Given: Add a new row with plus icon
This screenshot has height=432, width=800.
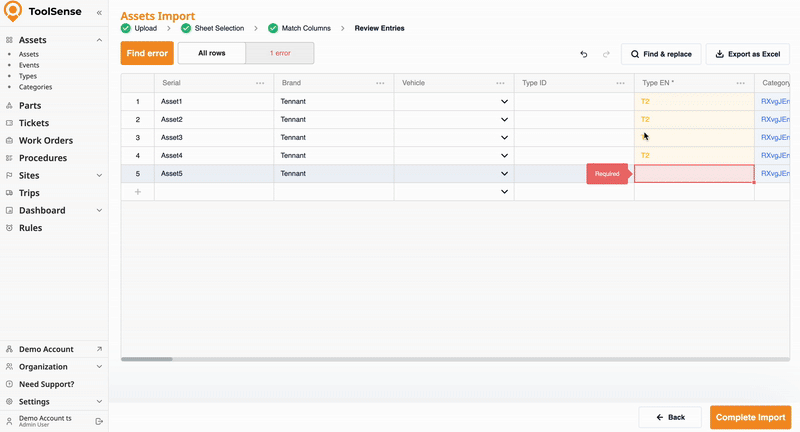Looking at the screenshot, I should tap(138, 192).
